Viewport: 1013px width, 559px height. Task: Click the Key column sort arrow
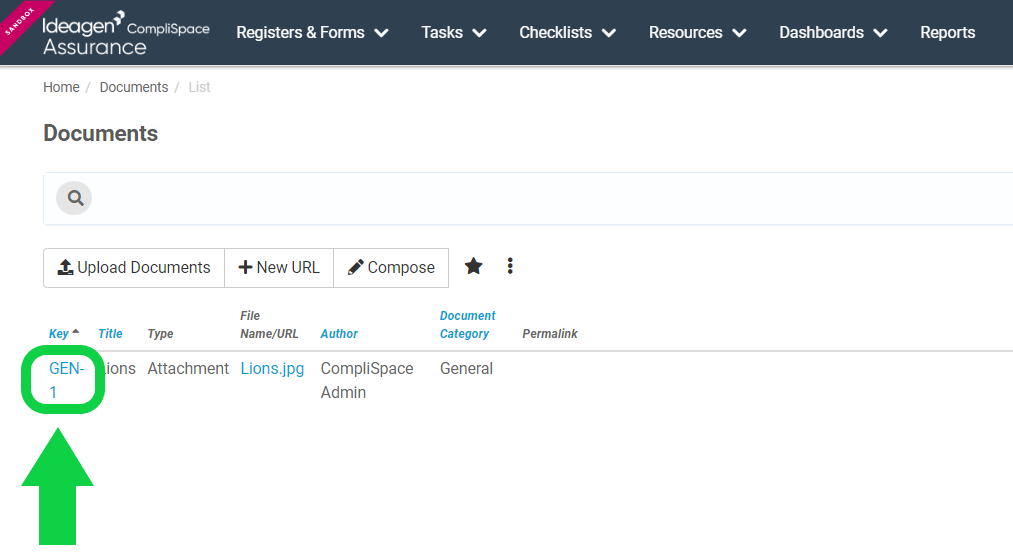tap(76, 332)
